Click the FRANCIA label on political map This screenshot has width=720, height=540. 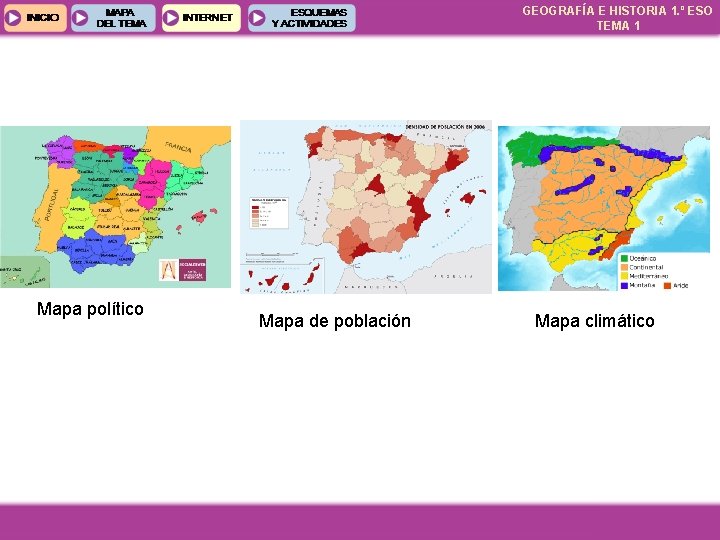(x=178, y=147)
